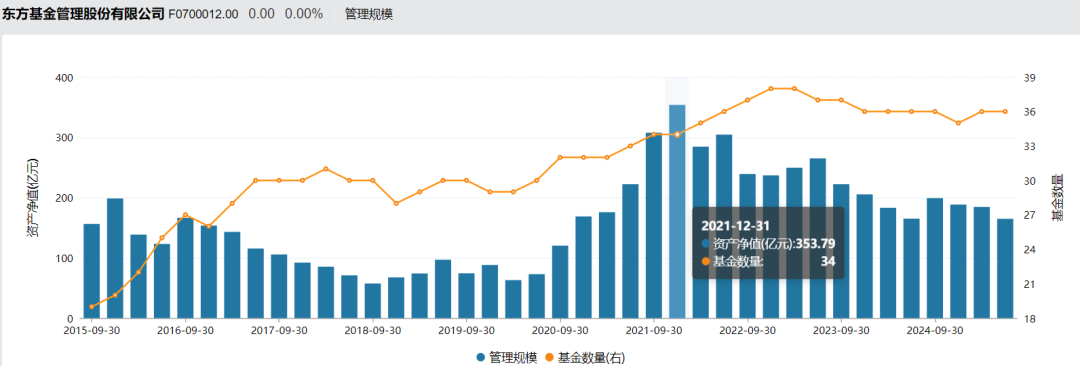The width and height of the screenshot is (1080, 366).
Task: Click the bar above the 2021-09-30 label
Action: pos(654,225)
